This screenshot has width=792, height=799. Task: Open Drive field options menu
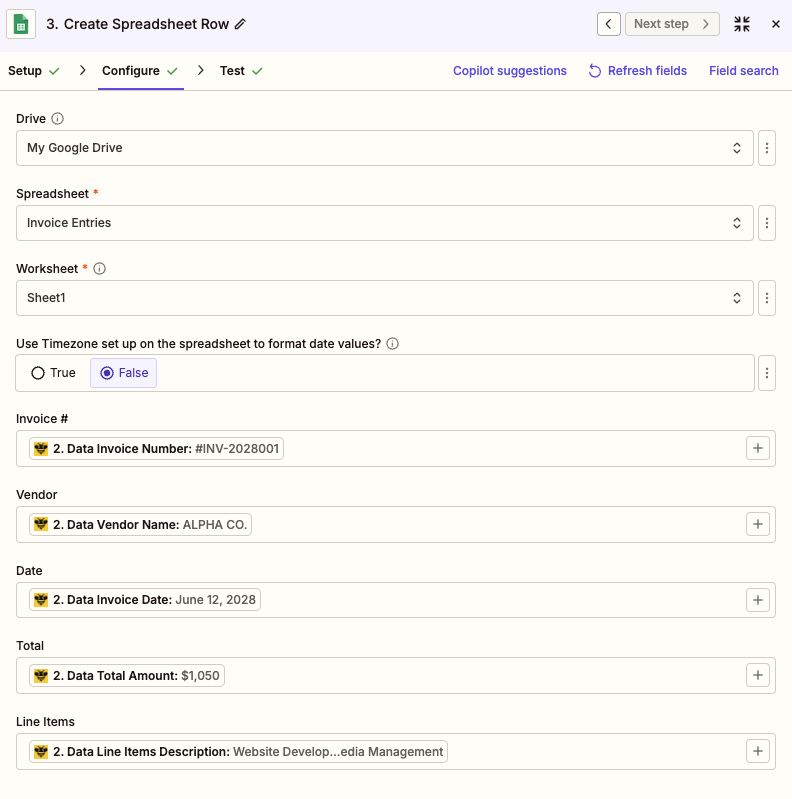coord(767,148)
